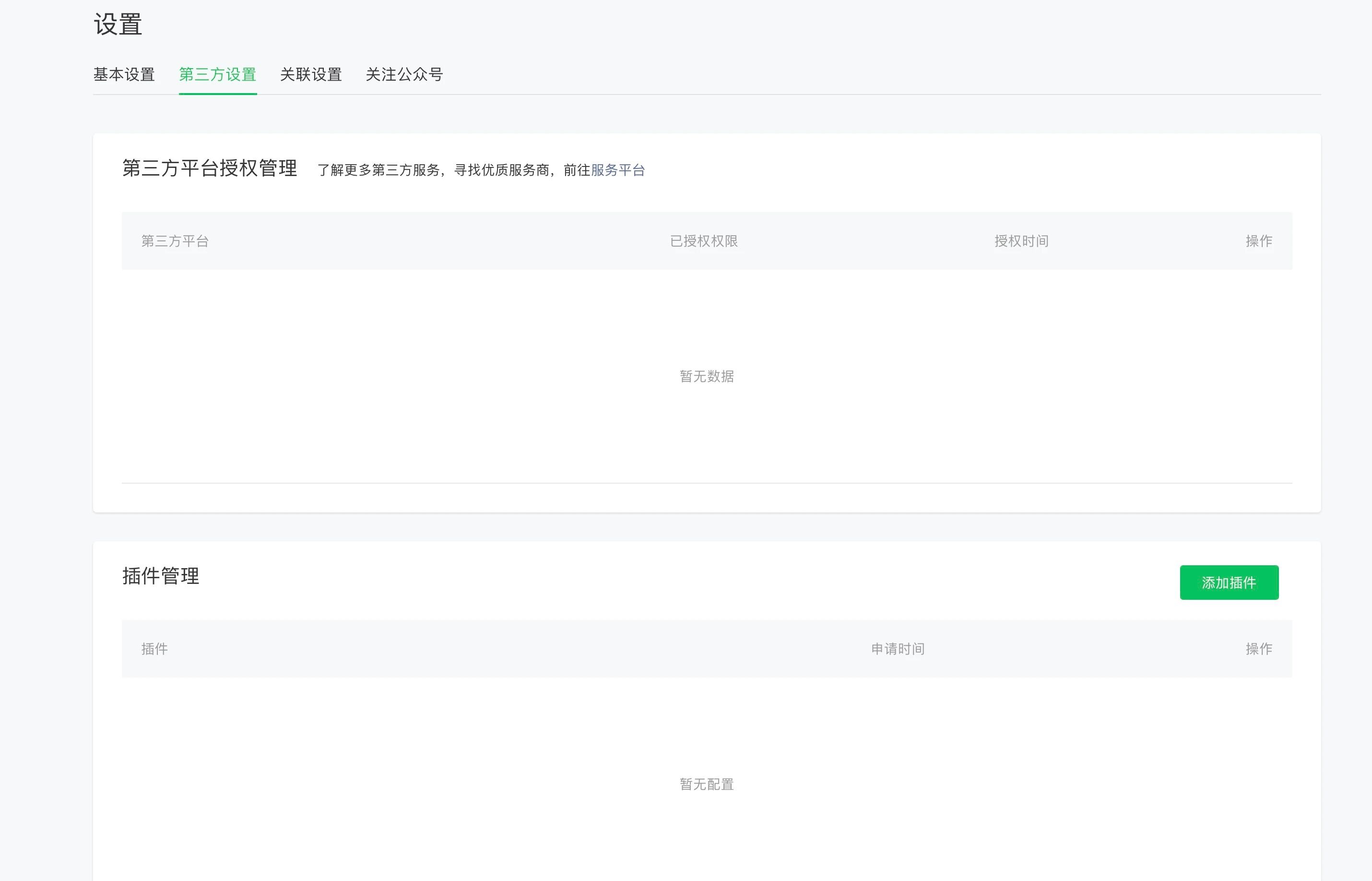Image resolution: width=1372 pixels, height=881 pixels.
Task: Click the 插件 column header
Action: point(154,649)
